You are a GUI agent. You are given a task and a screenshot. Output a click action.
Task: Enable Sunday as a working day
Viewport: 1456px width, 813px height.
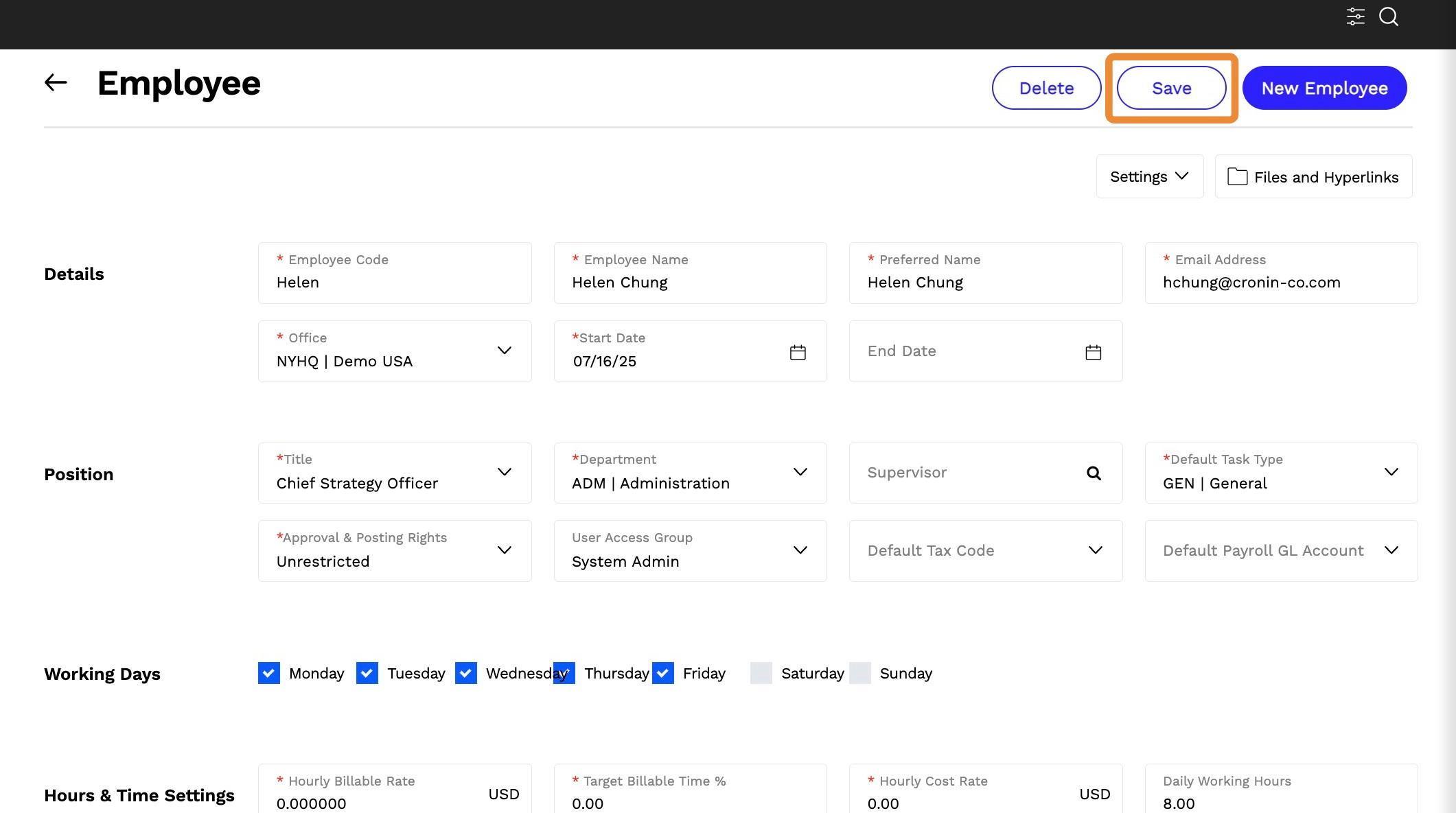[860, 673]
